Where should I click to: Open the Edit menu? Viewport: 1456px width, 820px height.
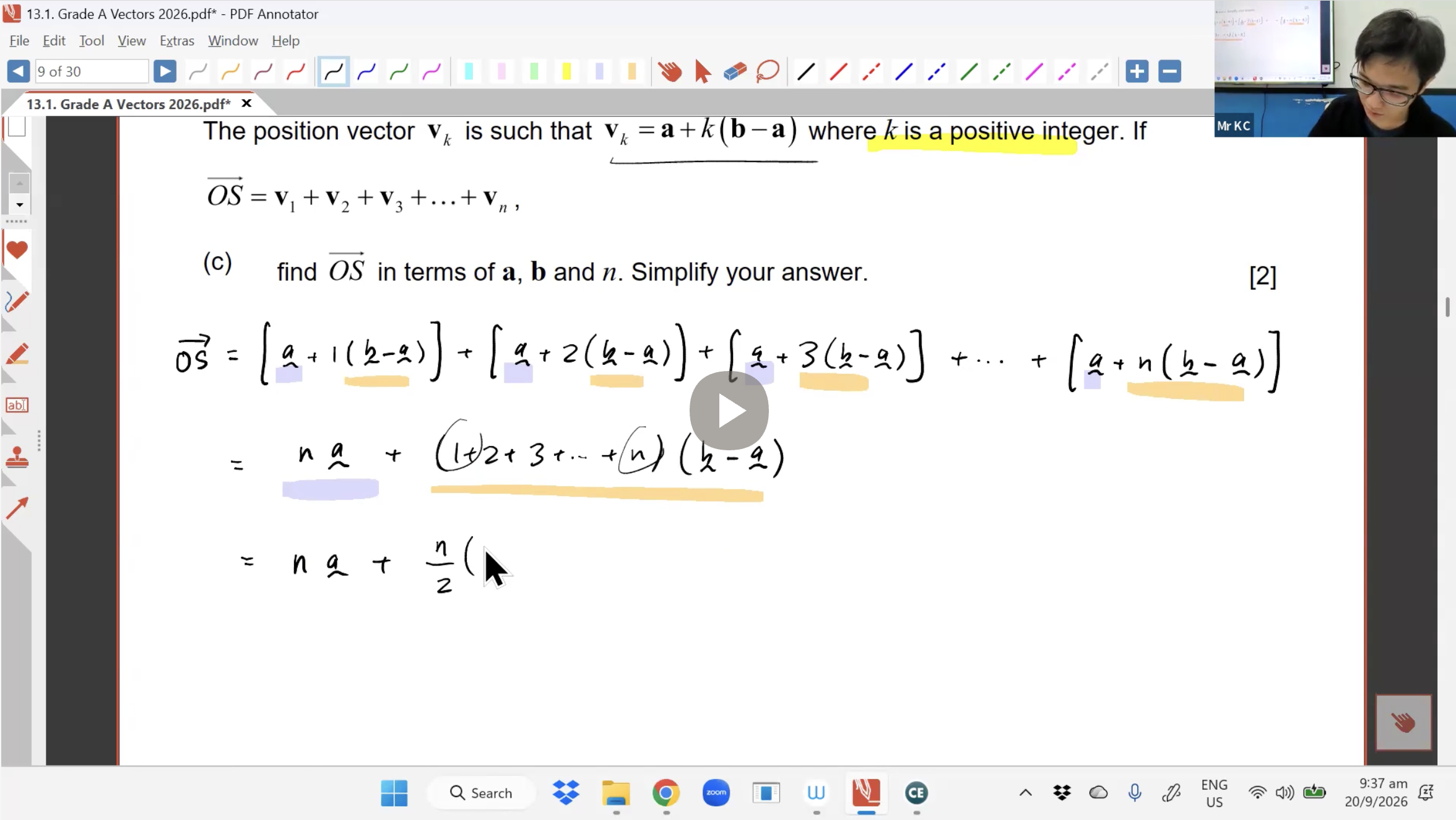tap(54, 41)
